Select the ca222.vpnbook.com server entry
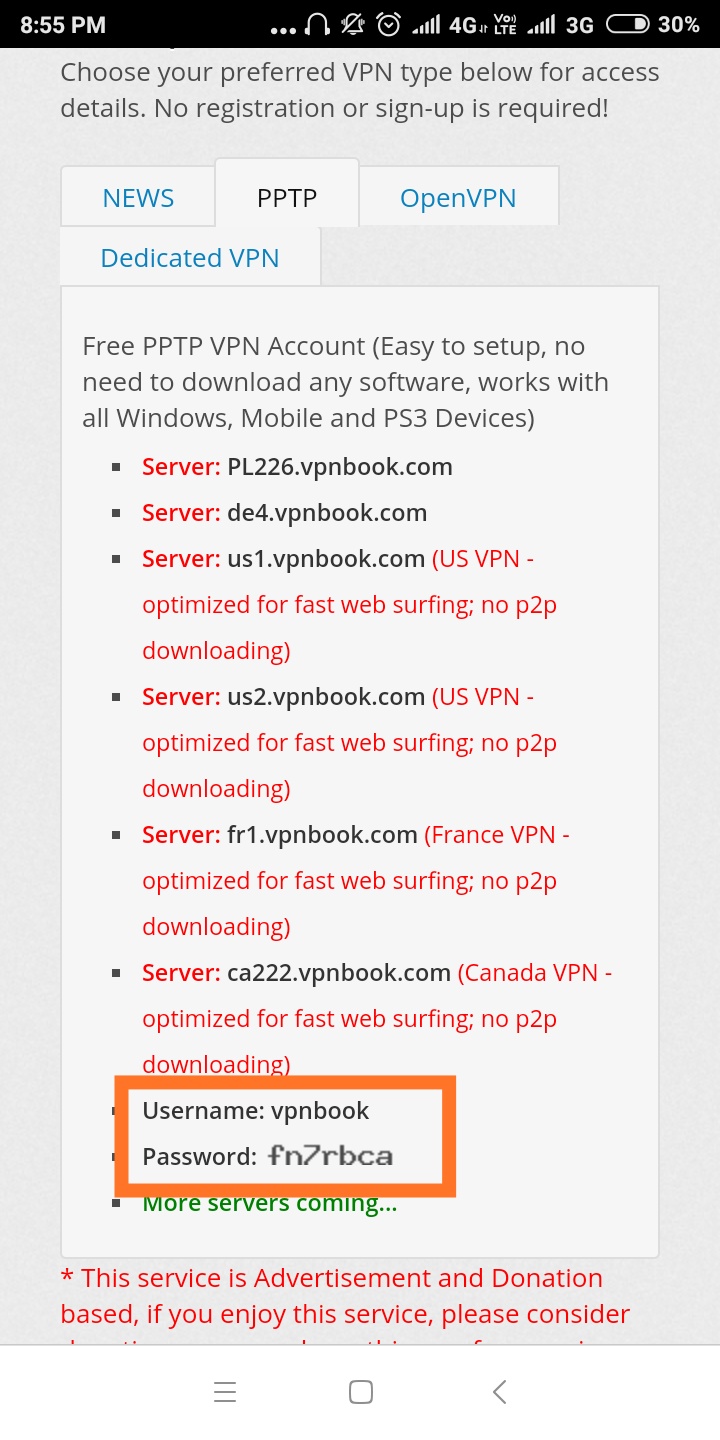The height and width of the screenshot is (1440, 720). pyautogui.click(x=339, y=973)
